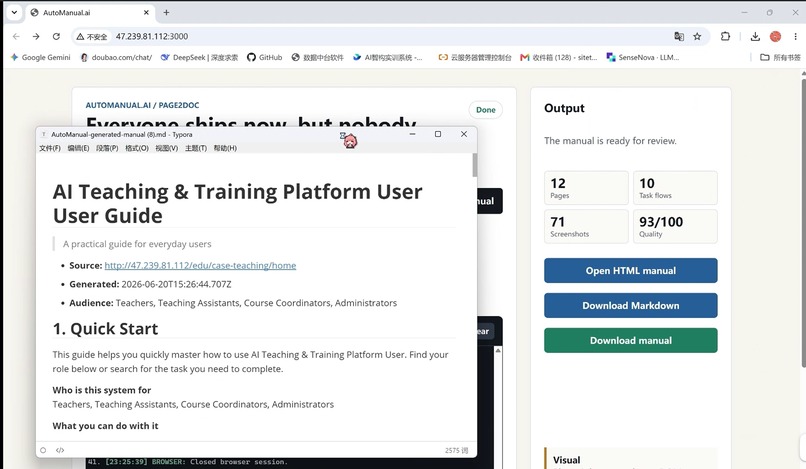
Task: Expand the tab search dropdown arrow
Action: [14, 12]
